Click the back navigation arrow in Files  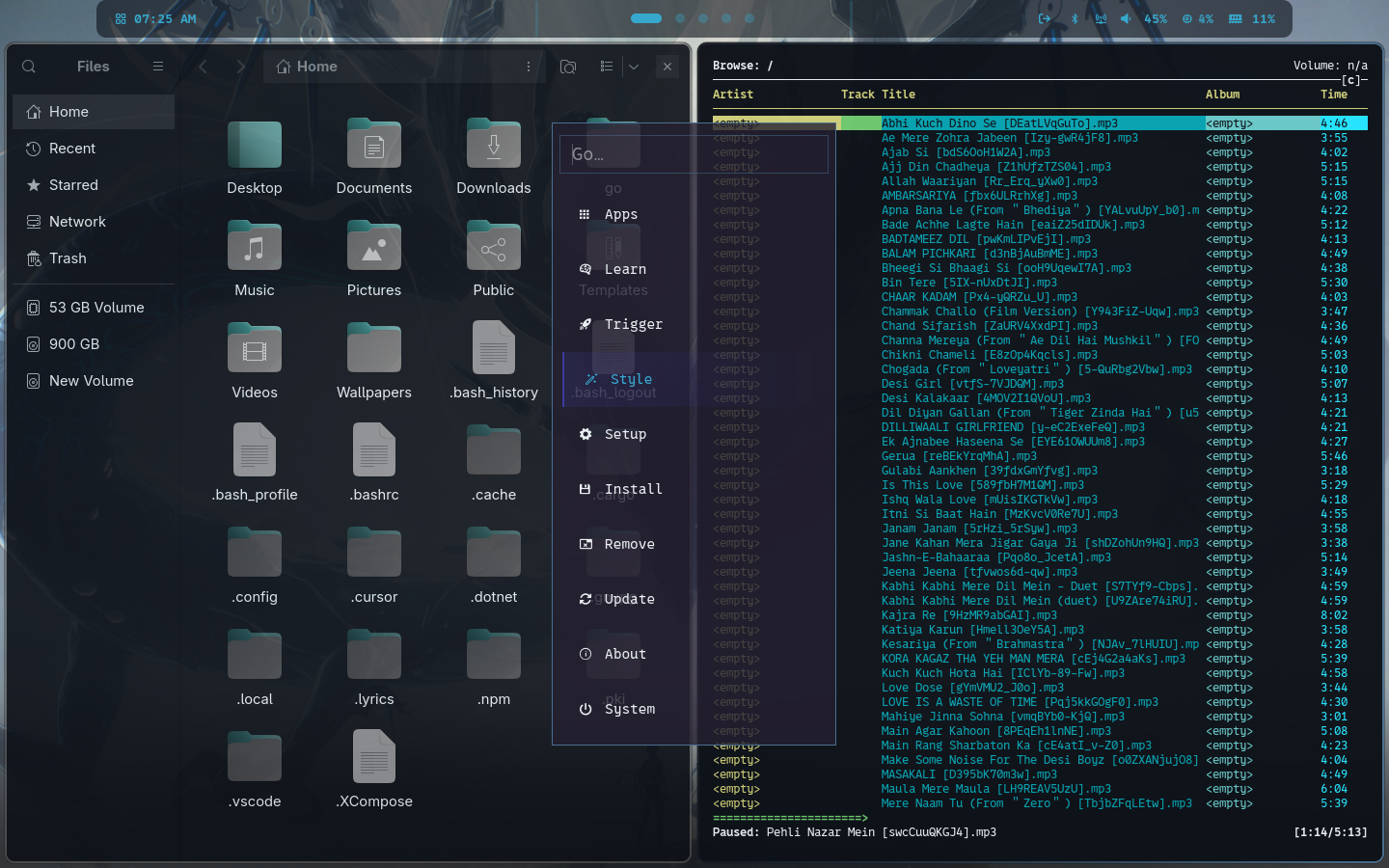click(x=203, y=67)
